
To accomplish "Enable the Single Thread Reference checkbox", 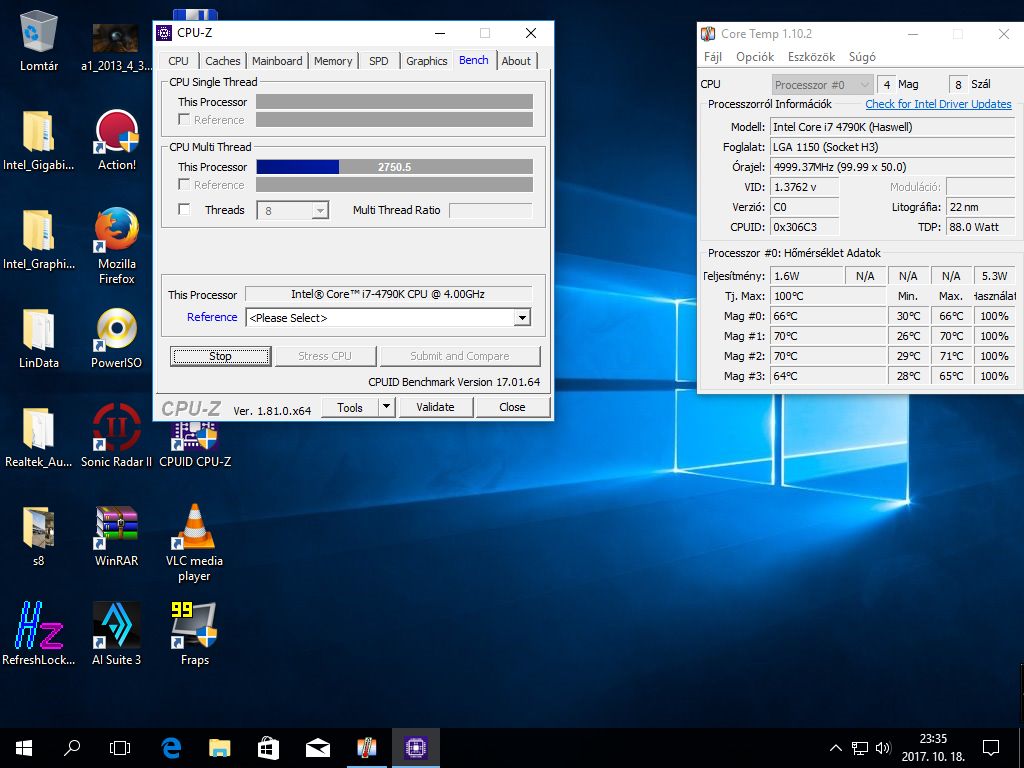I will point(184,120).
